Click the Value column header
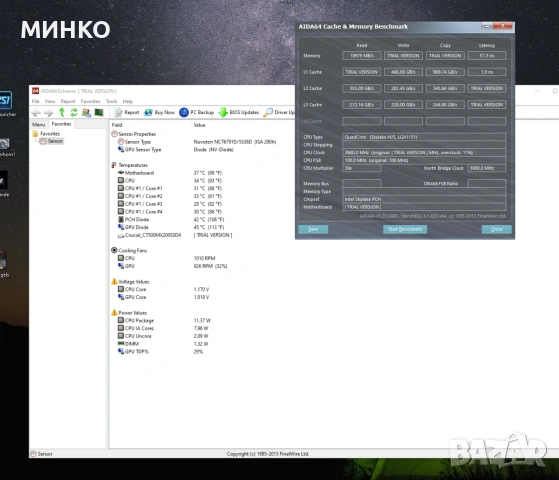 coord(199,125)
